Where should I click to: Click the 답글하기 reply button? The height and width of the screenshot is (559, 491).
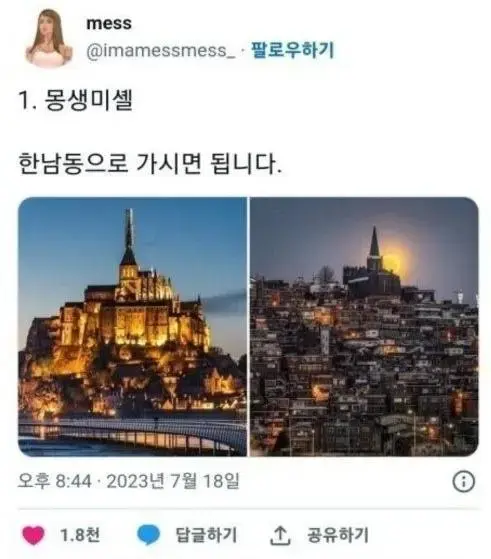click(206, 535)
